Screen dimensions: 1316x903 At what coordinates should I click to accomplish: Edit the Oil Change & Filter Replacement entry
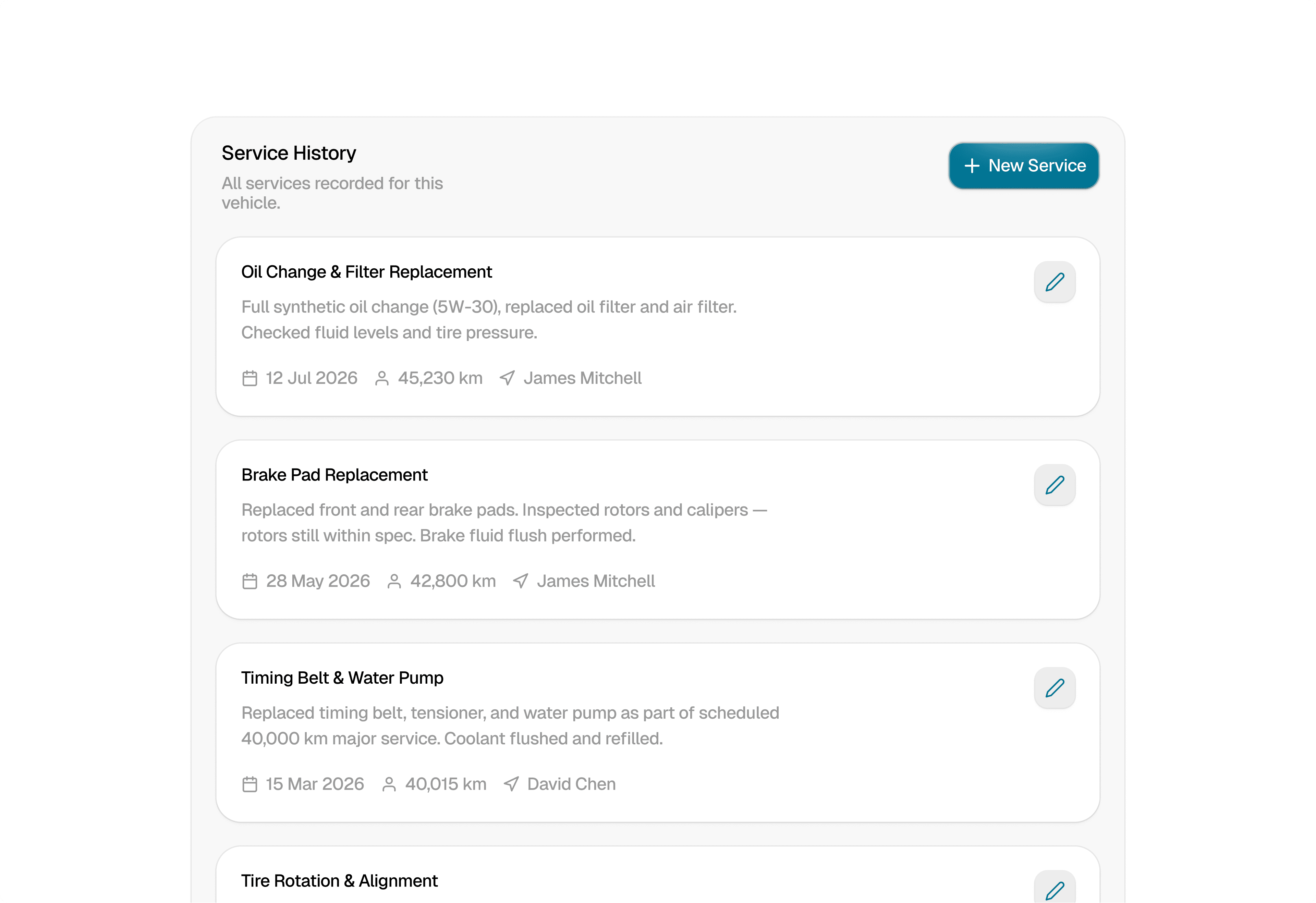coord(1055,281)
